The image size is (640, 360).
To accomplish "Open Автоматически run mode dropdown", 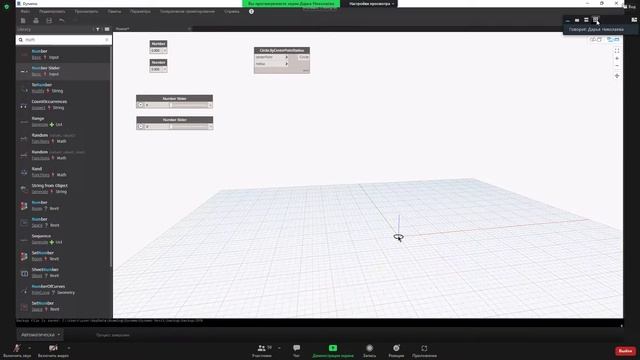I will (x=40, y=335).
